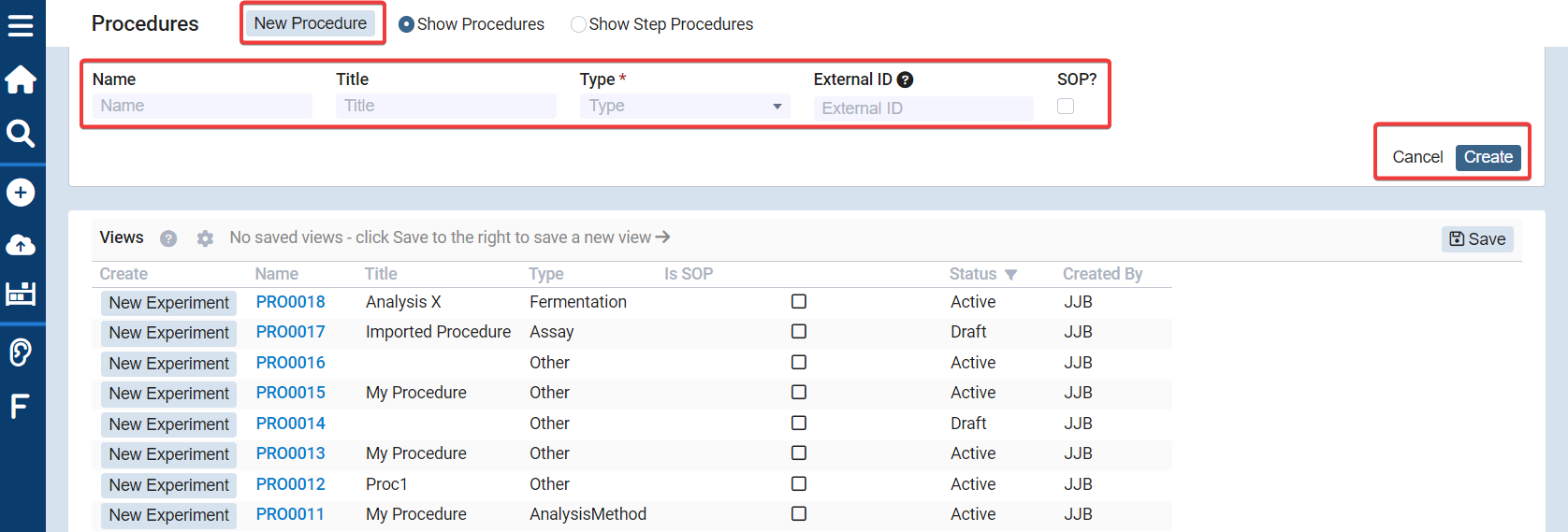Go to Home via the sidebar house icon
Viewport: 1568px width, 532px height.
(x=21, y=79)
